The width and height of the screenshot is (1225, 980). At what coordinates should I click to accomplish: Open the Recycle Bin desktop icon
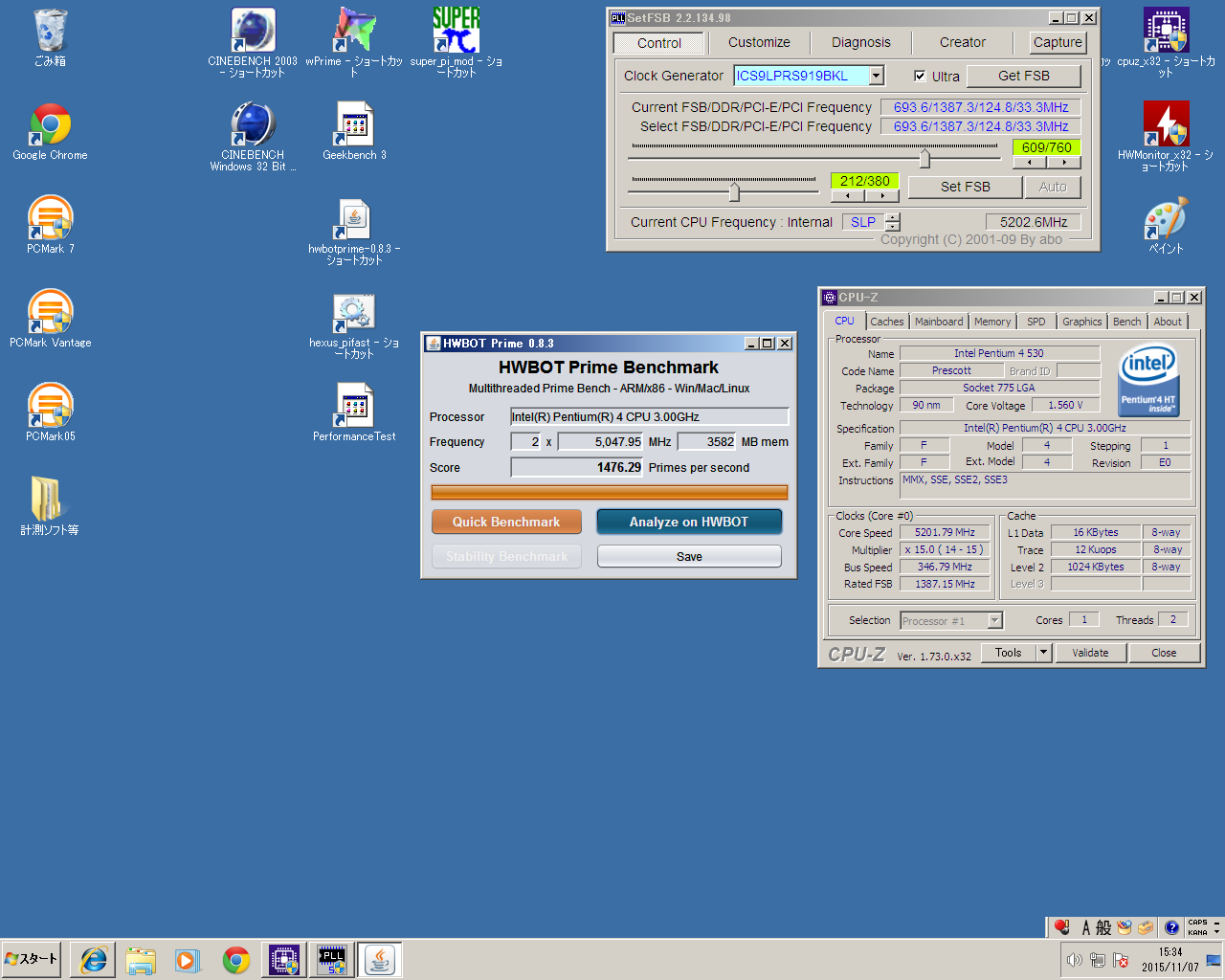tap(50, 38)
